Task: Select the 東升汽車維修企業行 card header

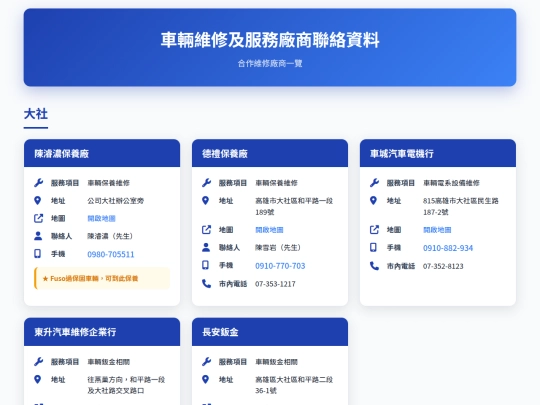Action: [x=102, y=332]
